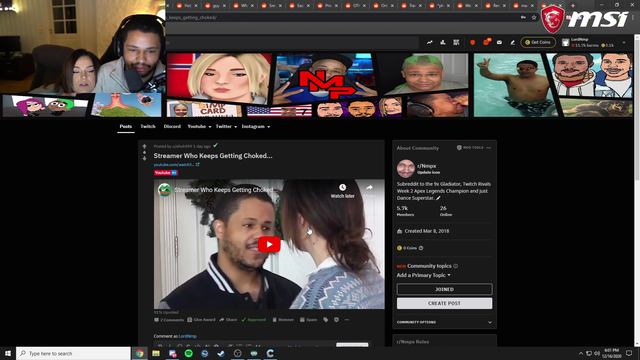
Task: Click the green Approved mod button
Action: point(253,320)
